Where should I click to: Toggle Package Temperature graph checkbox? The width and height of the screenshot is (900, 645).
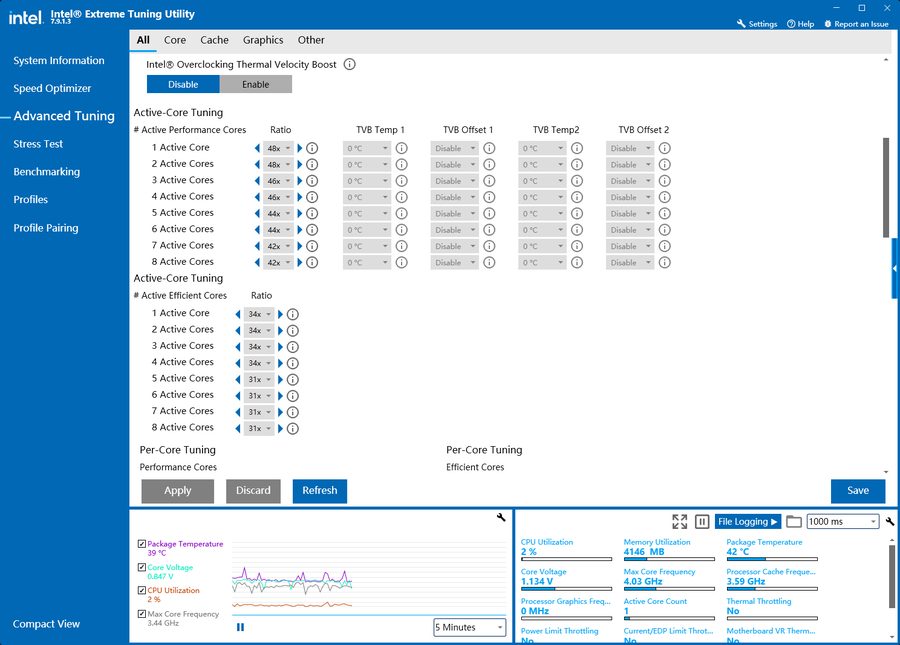point(142,544)
